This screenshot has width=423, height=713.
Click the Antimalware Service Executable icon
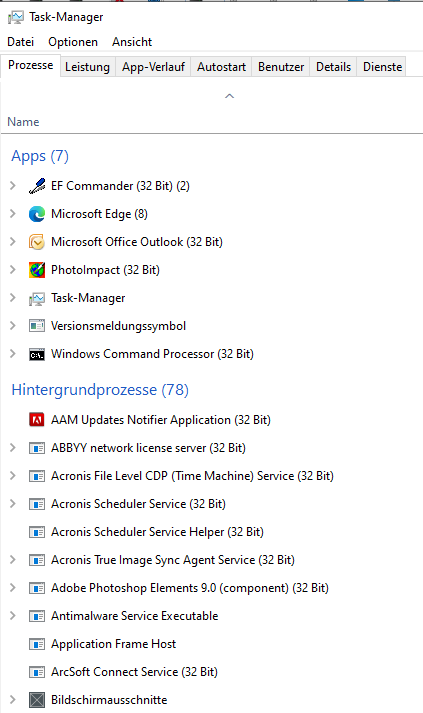pyautogui.click(x=37, y=616)
